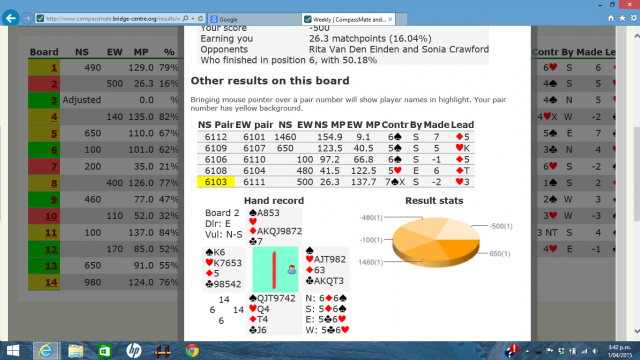Open favorites with the star icon

622,18
